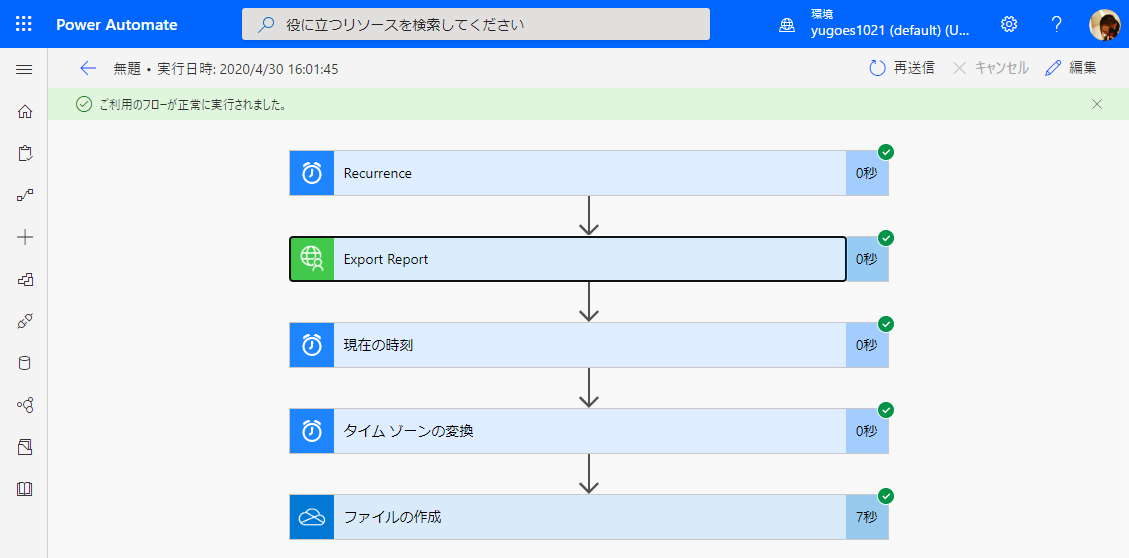Open the environment selector yugoes1021

tap(875, 24)
